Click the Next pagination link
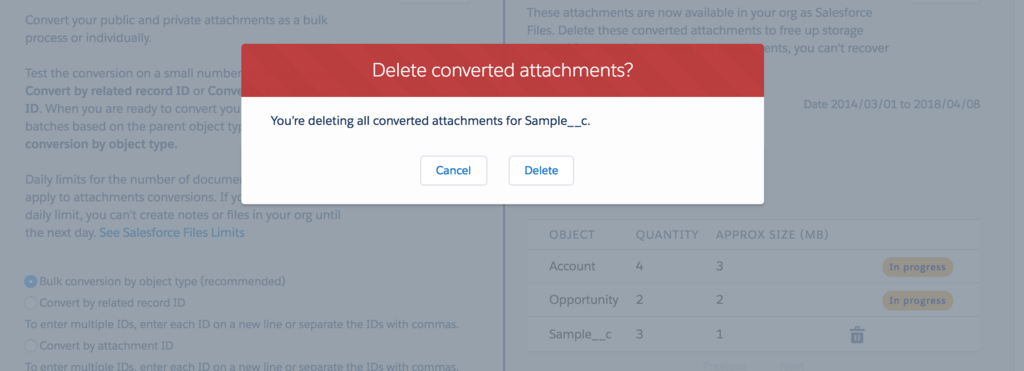The image size is (1024, 371). [793, 366]
